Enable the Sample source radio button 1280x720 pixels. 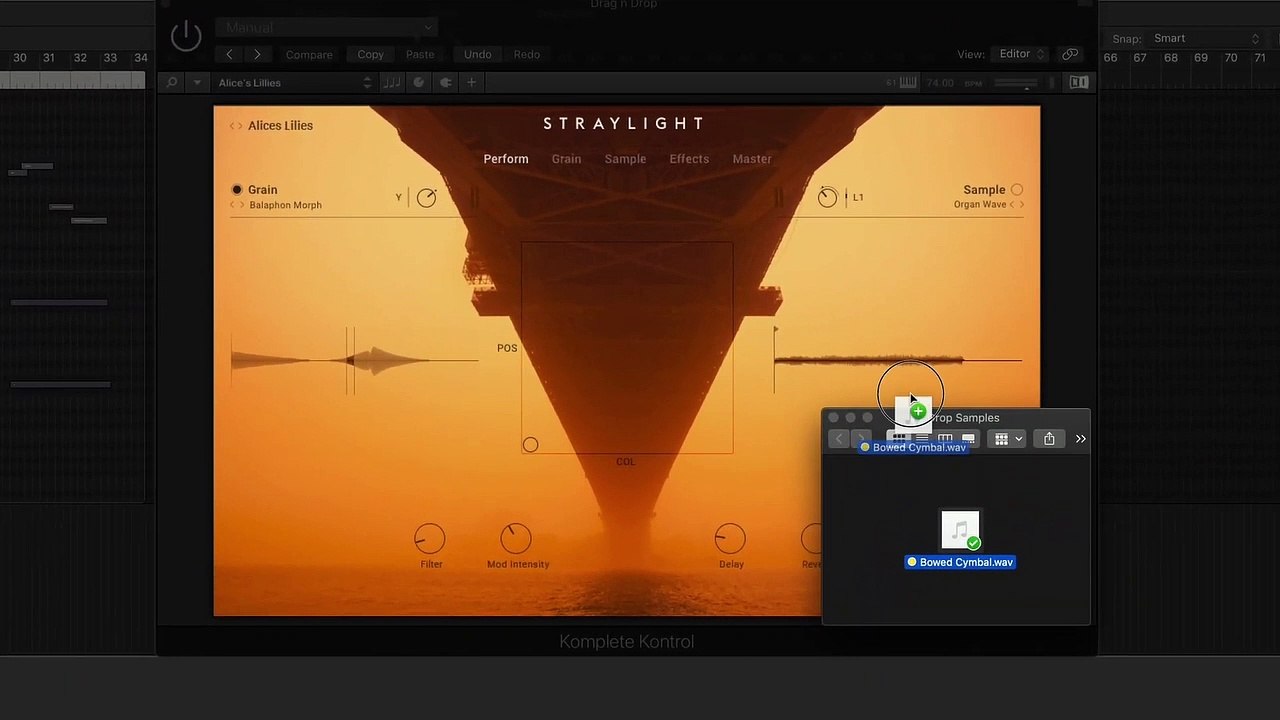pos(1017,189)
